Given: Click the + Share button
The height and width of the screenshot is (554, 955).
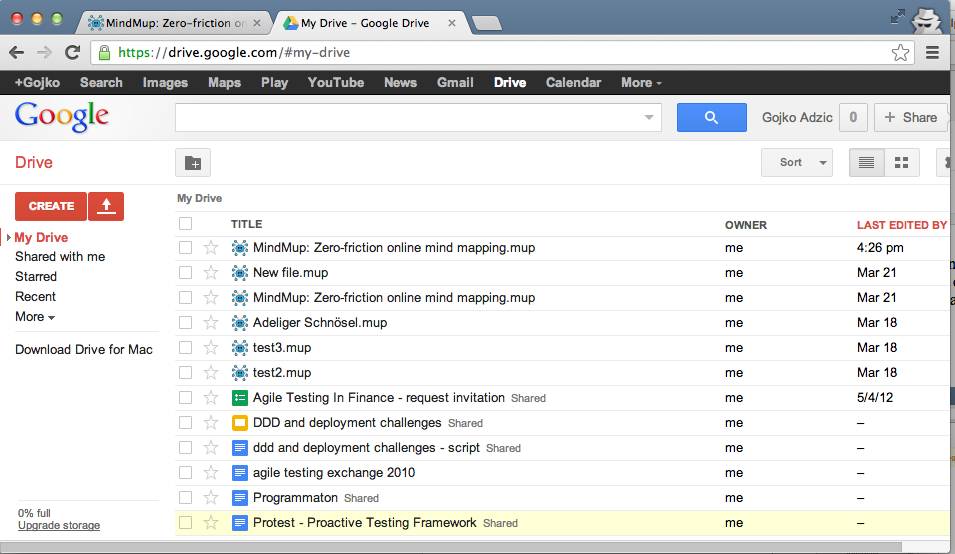Looking at the screenshot, I should click(911, 117).
